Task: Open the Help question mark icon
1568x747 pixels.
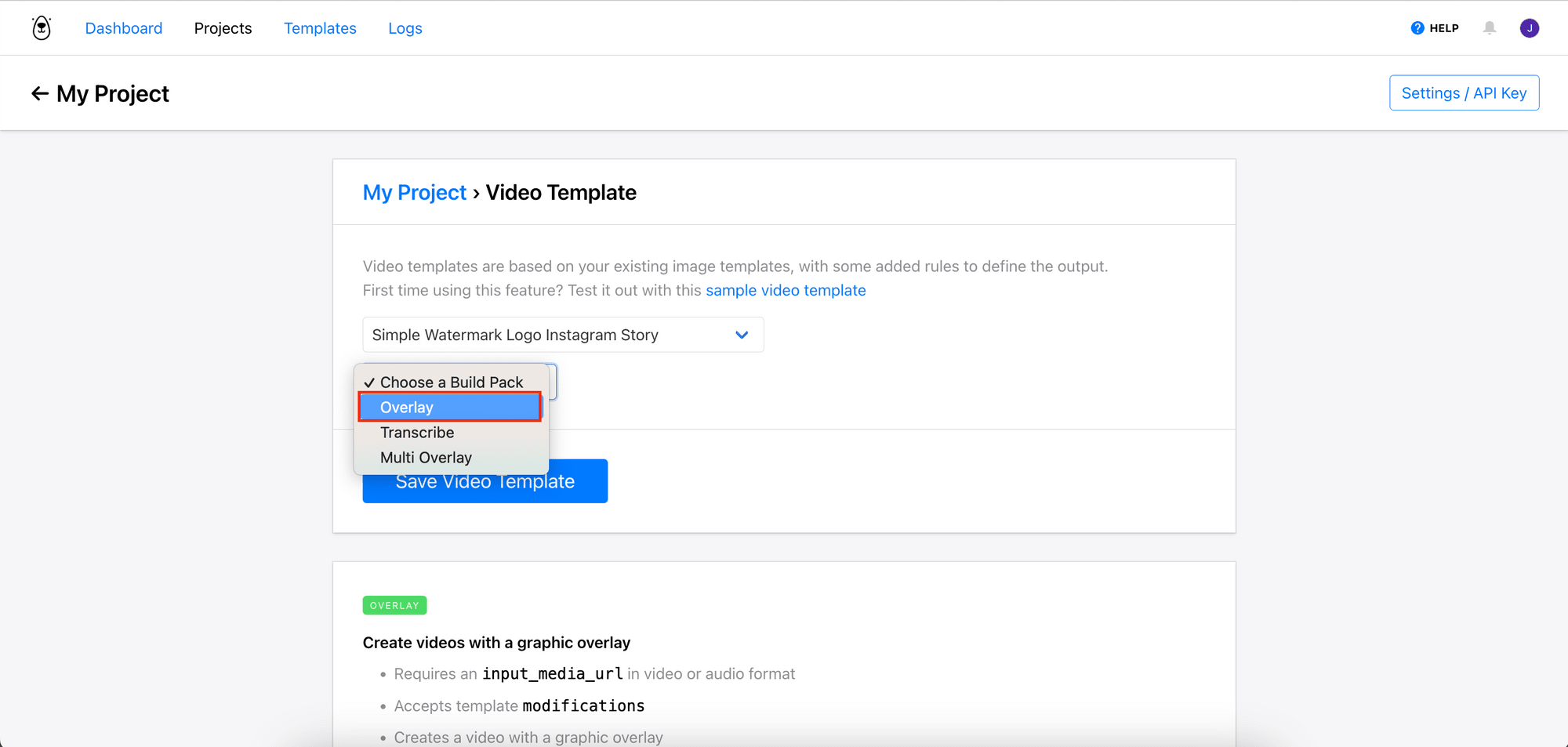Action: tap(1417, 28)
